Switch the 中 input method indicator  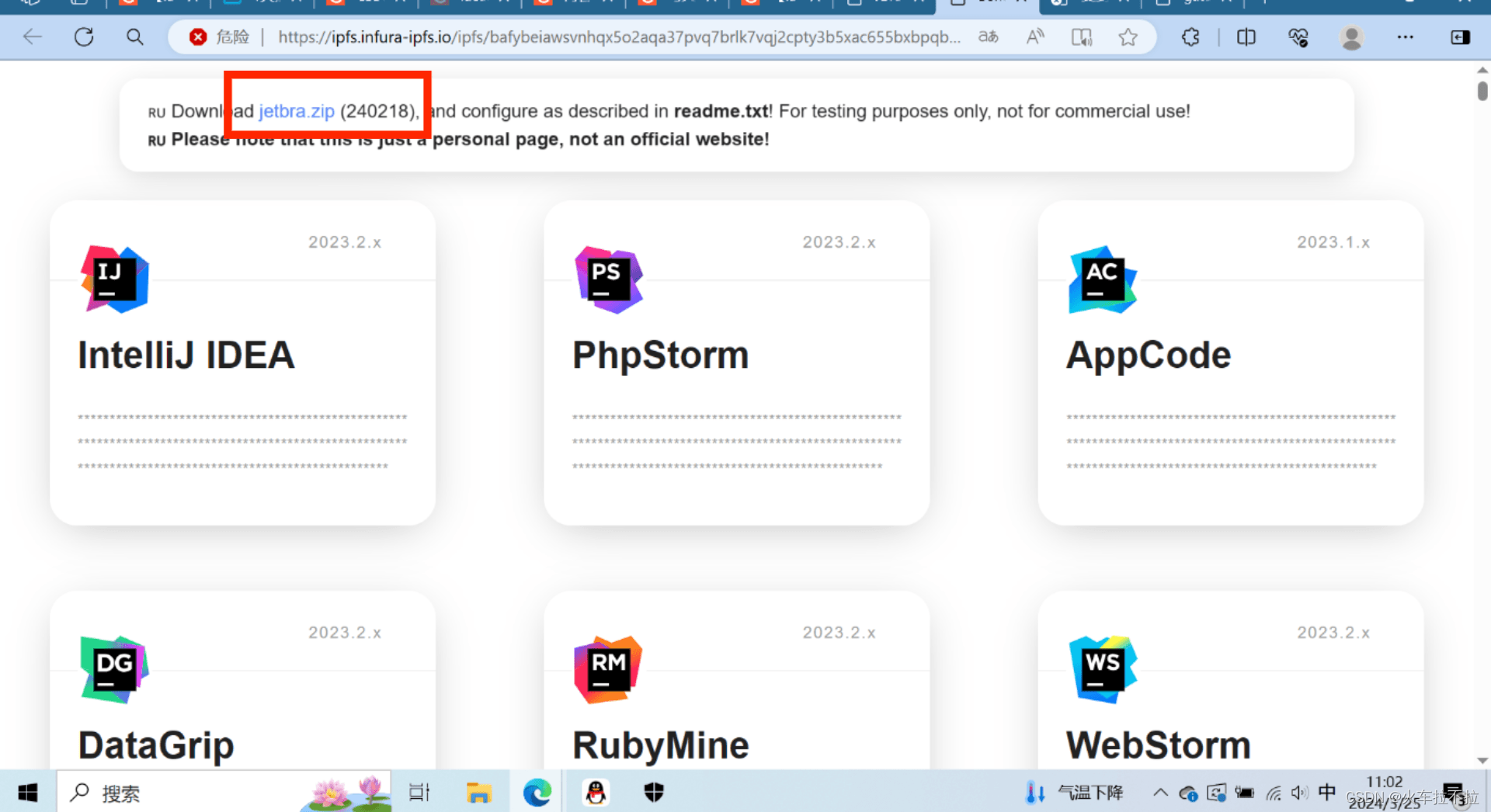point(1327,793)
